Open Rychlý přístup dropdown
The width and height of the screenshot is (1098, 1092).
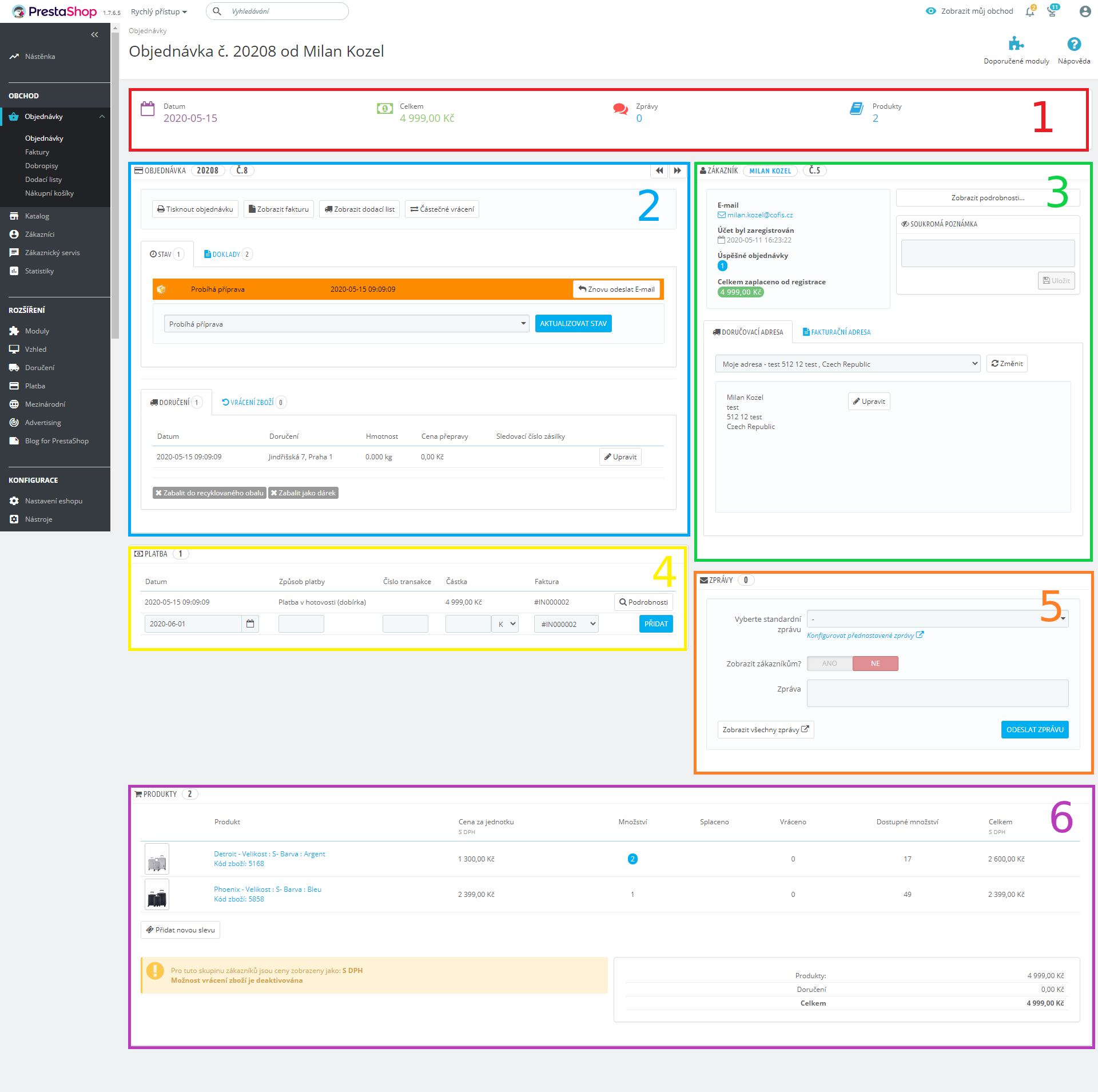159,11
